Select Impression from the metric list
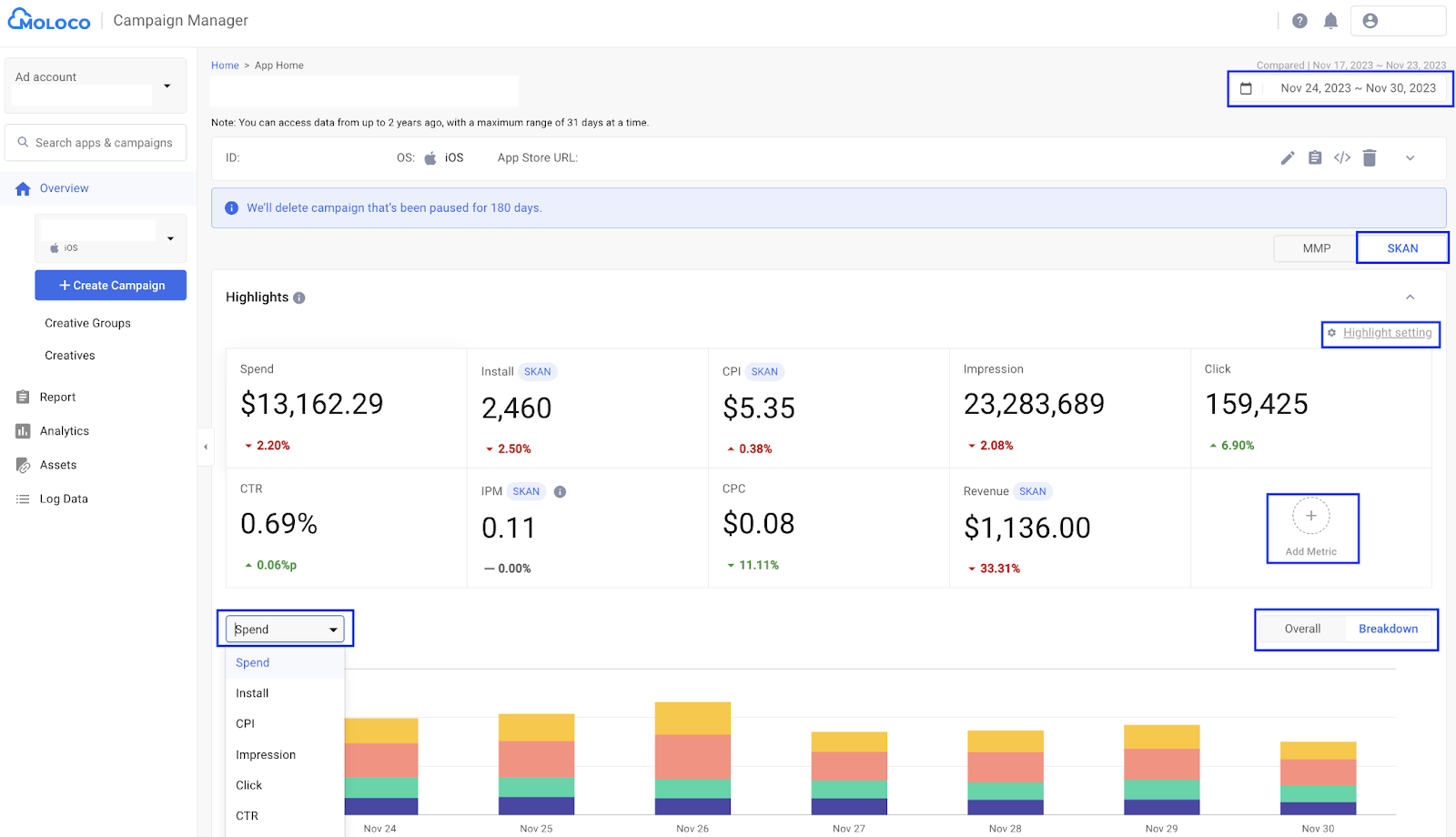The height and width of the screenshot is (837, 1456). pyautogui.click(x=266, y=754)
